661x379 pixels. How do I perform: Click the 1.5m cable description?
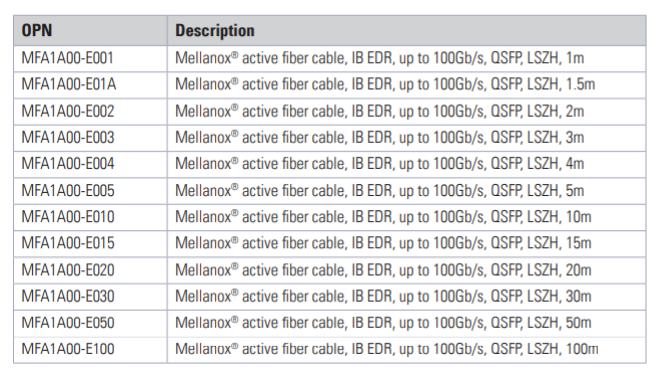tap(406, 85)
